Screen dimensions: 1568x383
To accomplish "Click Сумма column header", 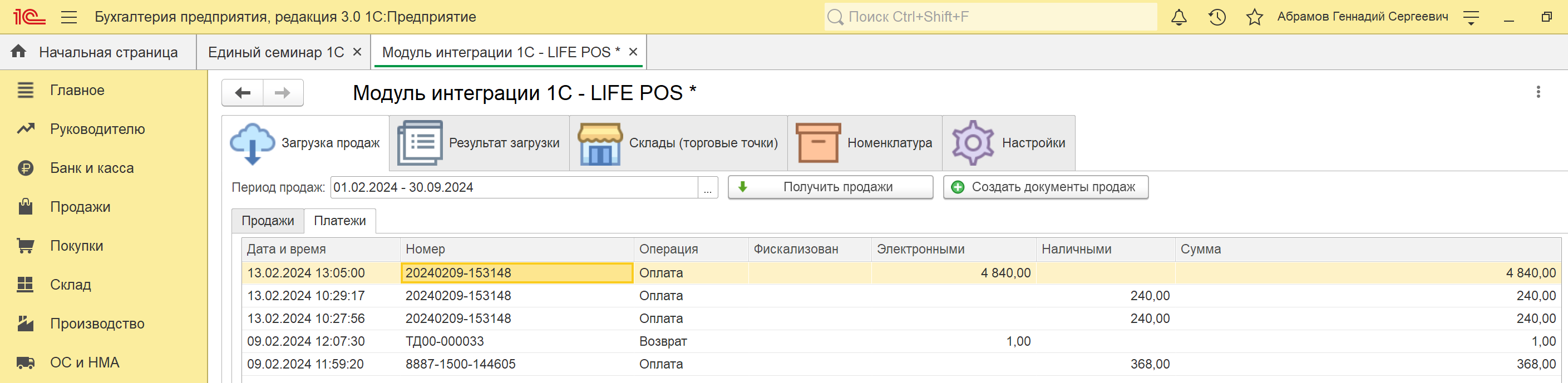I will pyautogui.click(x=1368, y=249).
